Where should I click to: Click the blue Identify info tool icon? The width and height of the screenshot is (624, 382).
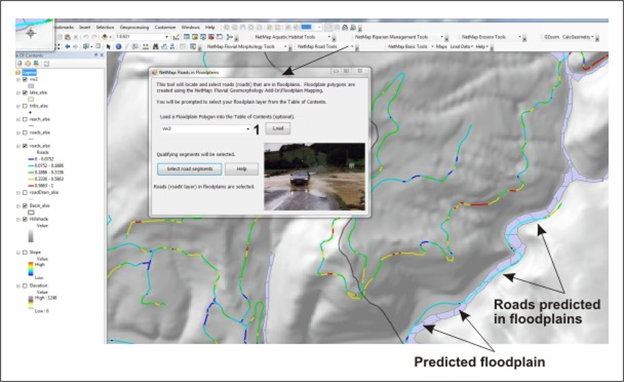click(118, 47)
